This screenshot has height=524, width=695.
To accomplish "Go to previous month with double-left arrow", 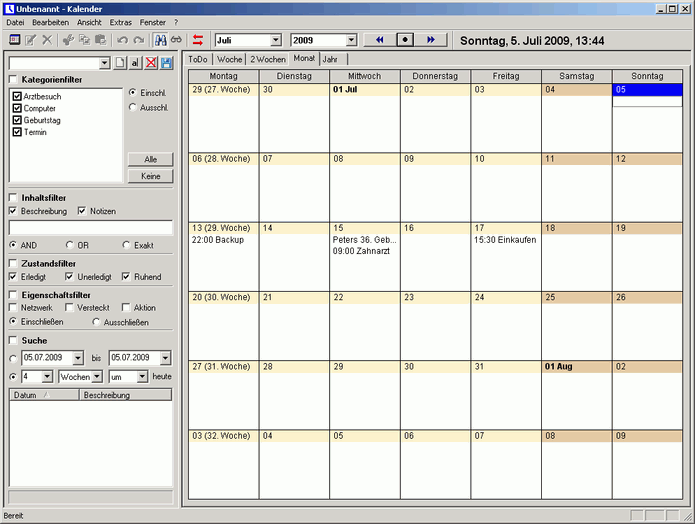I will 379,40.
